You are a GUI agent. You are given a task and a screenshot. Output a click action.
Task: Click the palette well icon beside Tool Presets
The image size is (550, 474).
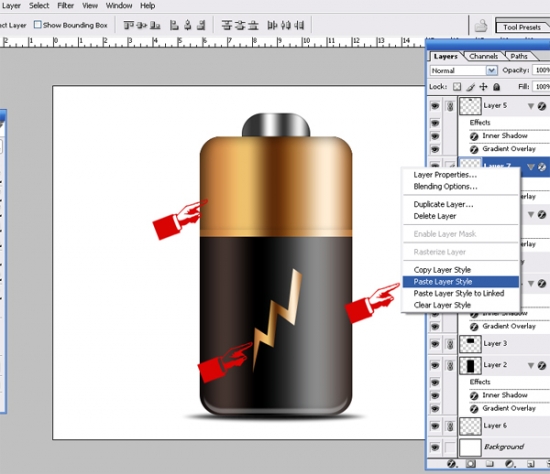point(481,26)
